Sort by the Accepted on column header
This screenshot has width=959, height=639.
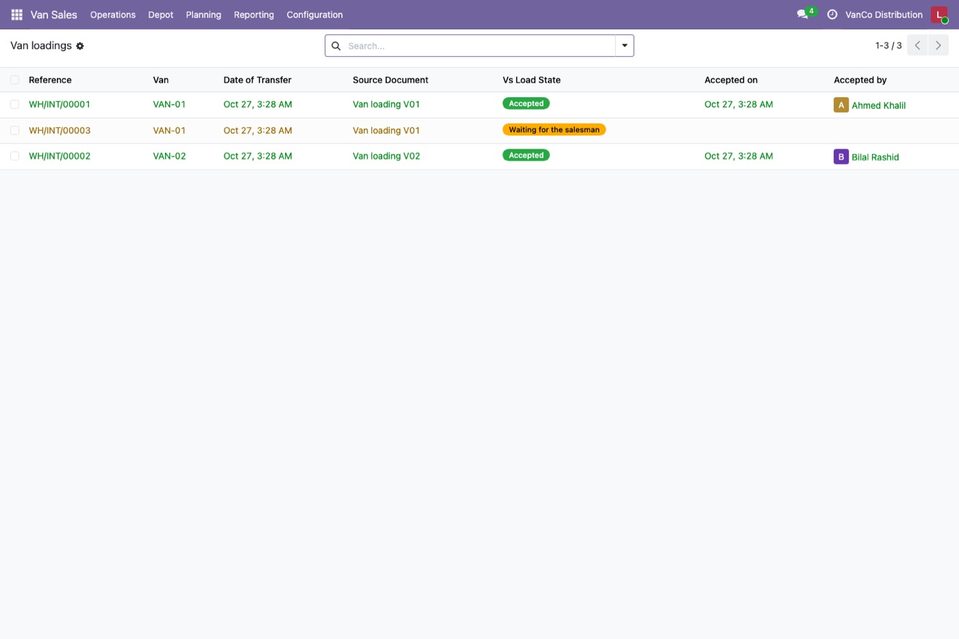pos(731,80)
